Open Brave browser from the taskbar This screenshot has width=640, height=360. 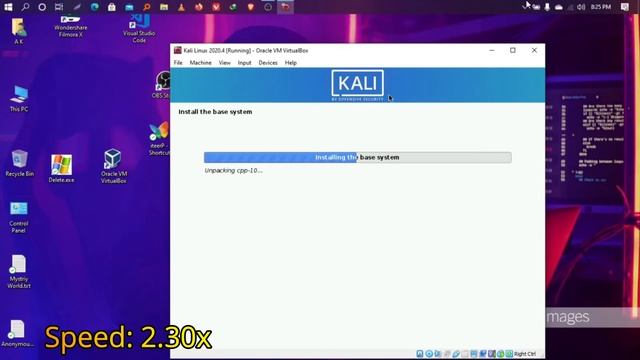251,7
